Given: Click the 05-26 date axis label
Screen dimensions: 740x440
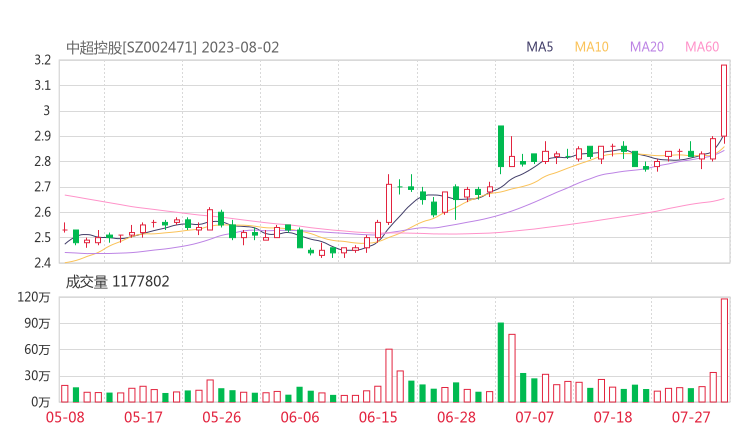Looking at the screenshot, I should (x=222, y=417).
